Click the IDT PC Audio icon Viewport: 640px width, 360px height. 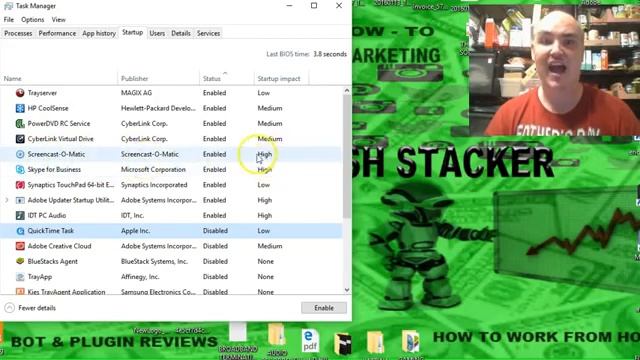[20, 216]
